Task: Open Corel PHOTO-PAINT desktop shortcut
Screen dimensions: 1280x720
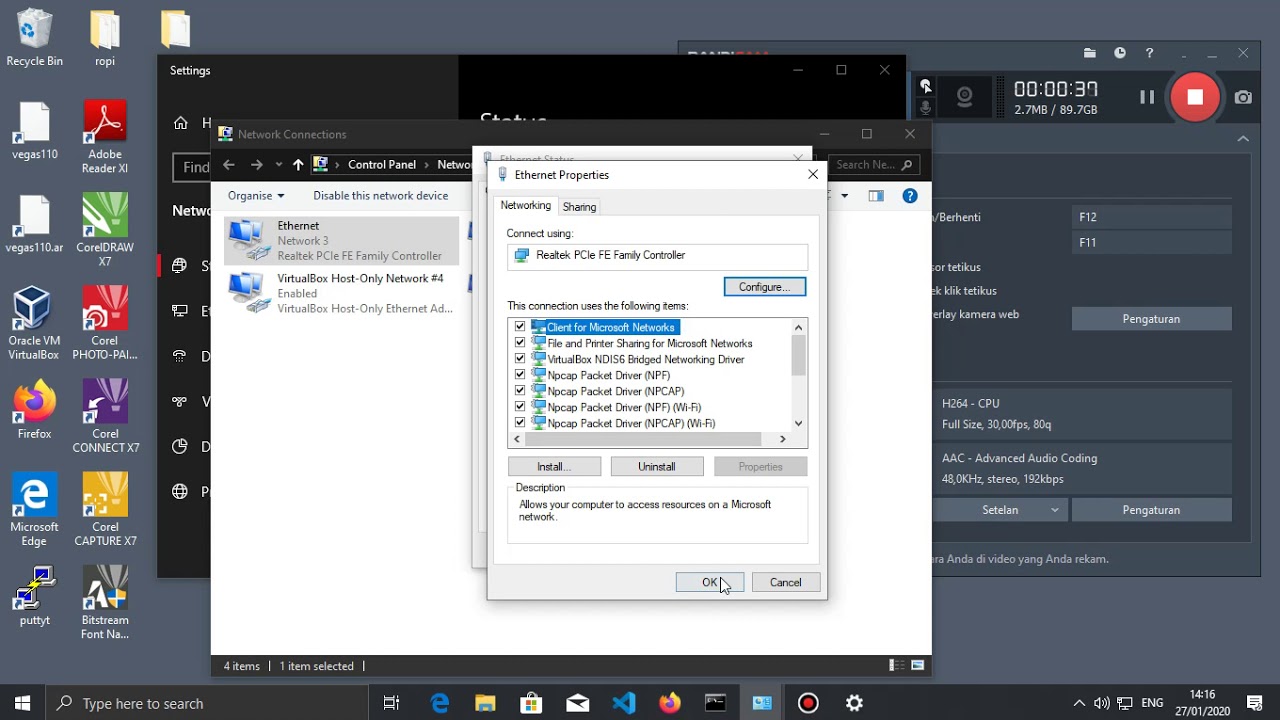Action: coord(105,323)
